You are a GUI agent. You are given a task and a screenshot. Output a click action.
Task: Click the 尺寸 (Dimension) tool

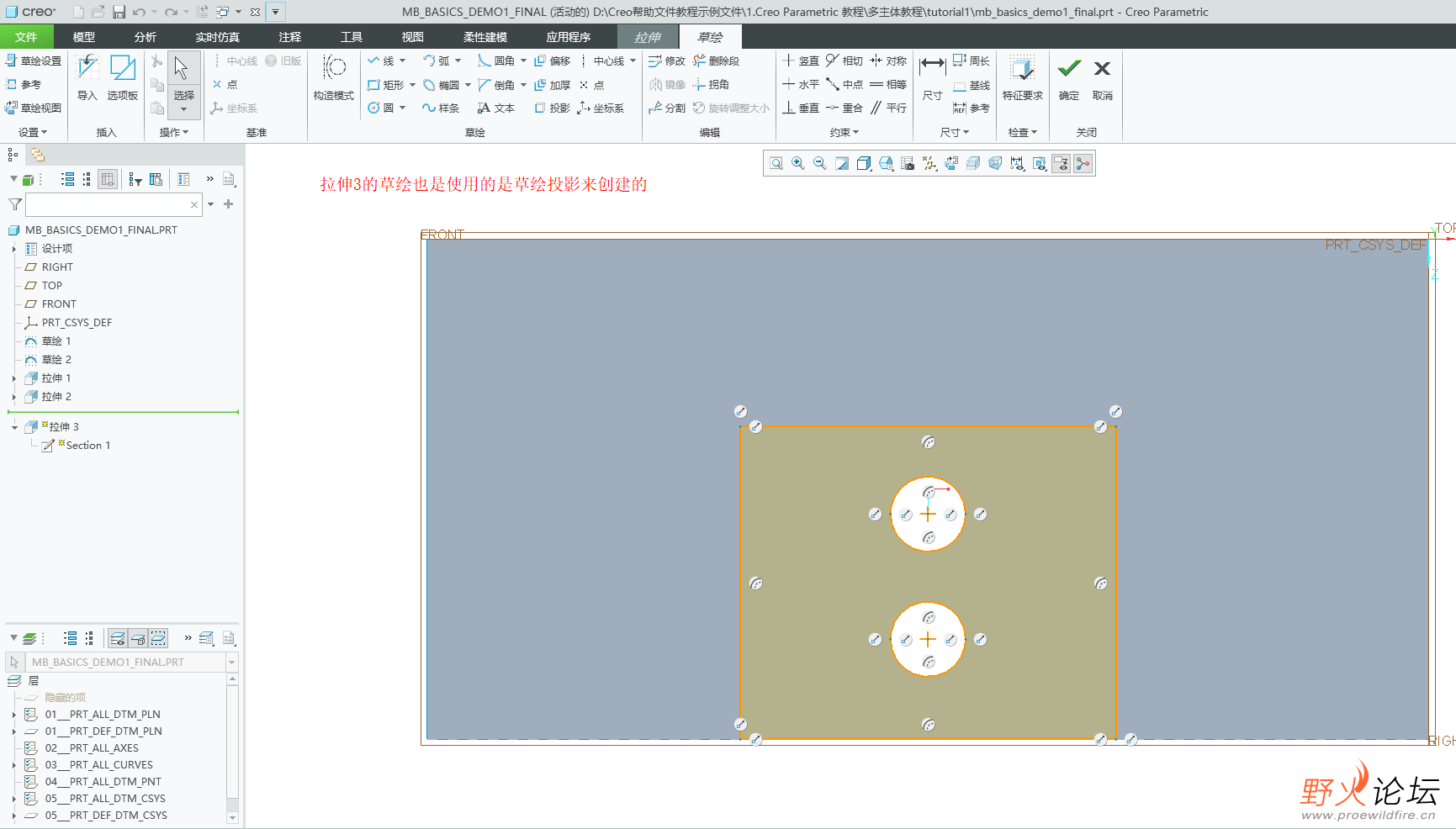point(932,77)
